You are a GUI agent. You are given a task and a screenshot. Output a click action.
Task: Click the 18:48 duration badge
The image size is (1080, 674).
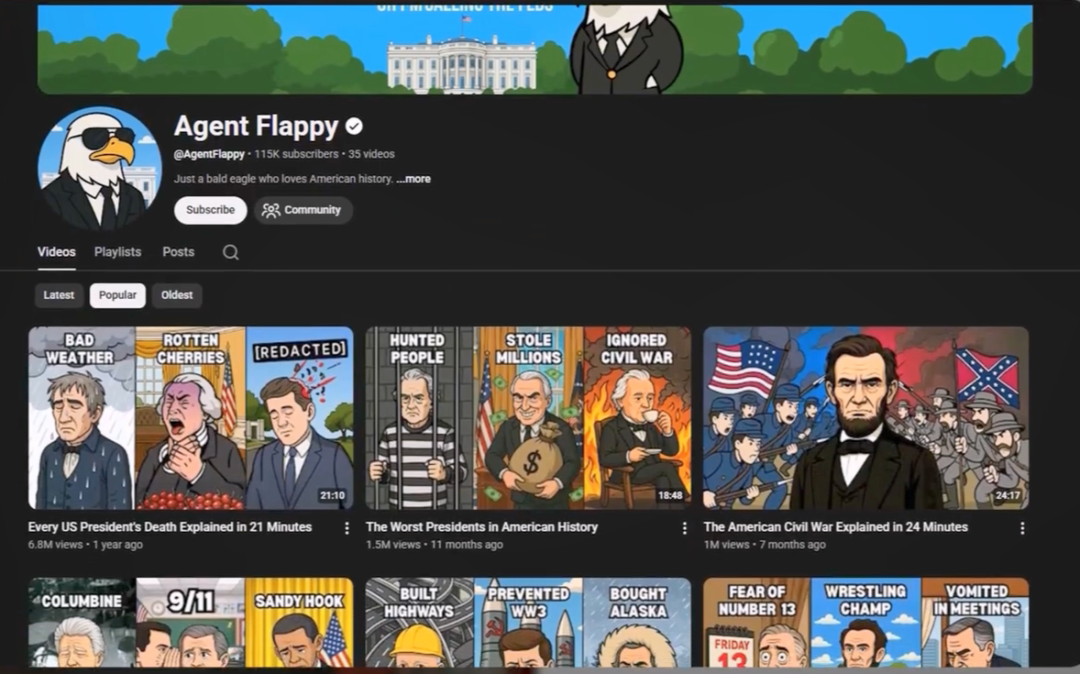tap(670, 496)
